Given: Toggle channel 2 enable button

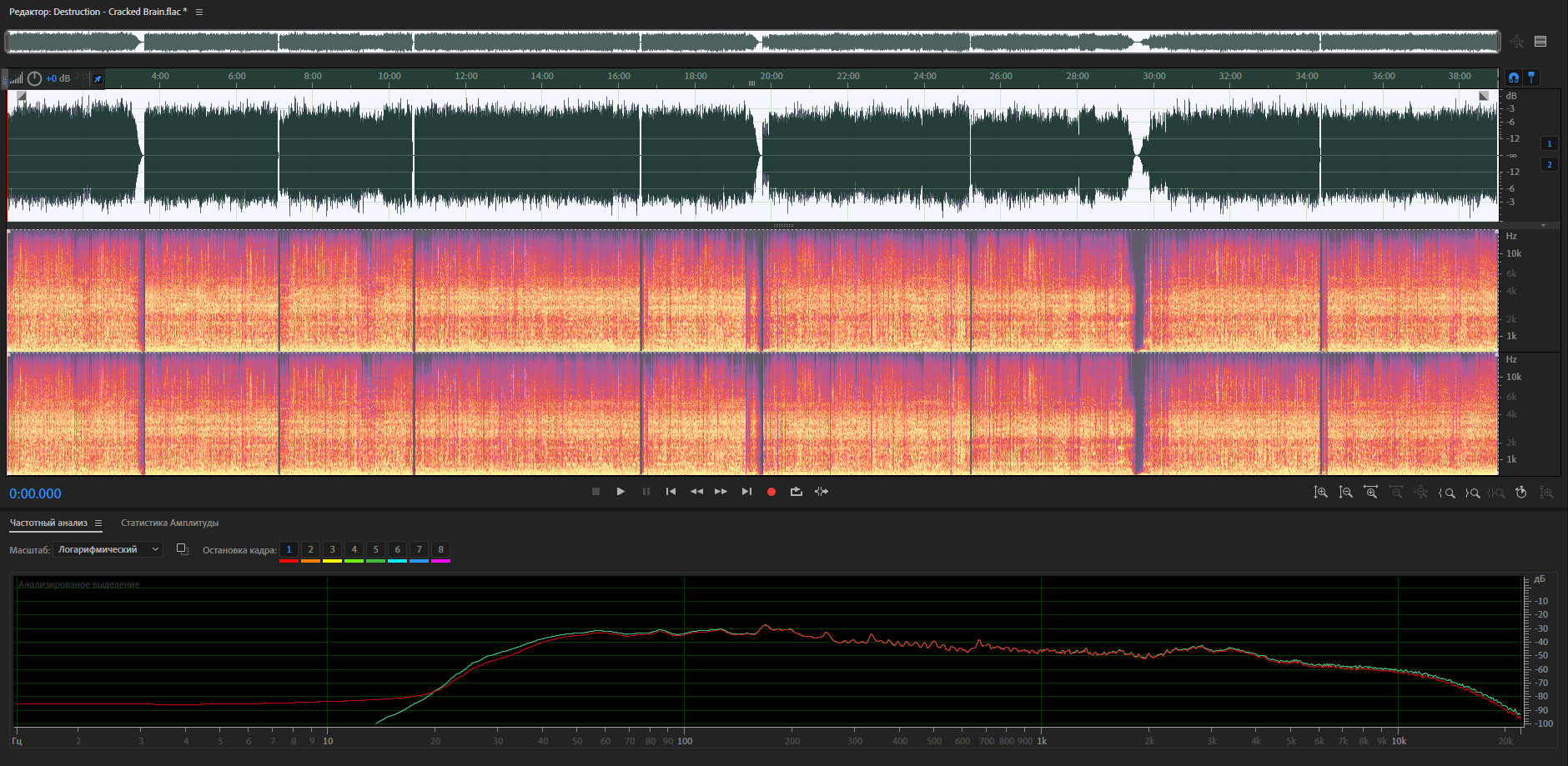Looking at the screenshot, I should 1550,164.
